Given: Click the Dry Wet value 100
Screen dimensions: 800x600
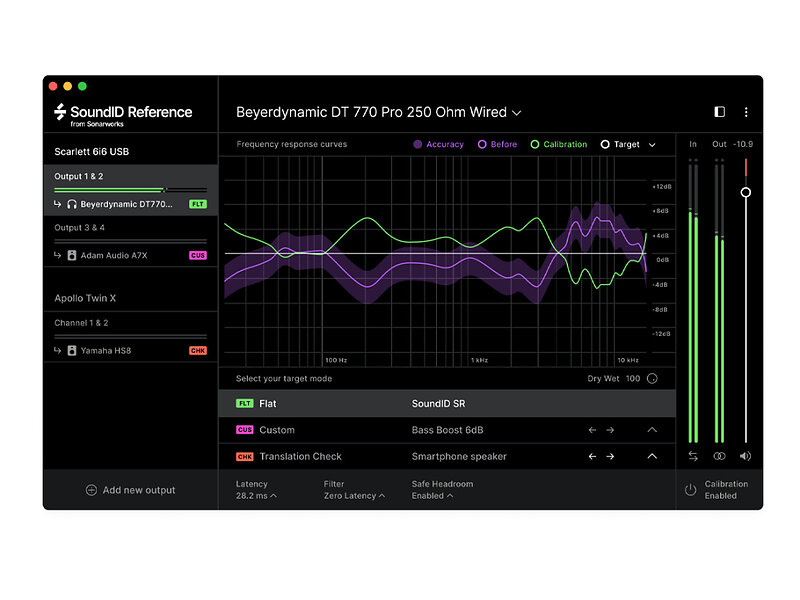Looking at the screenshot, I should (x=633, y=379).
